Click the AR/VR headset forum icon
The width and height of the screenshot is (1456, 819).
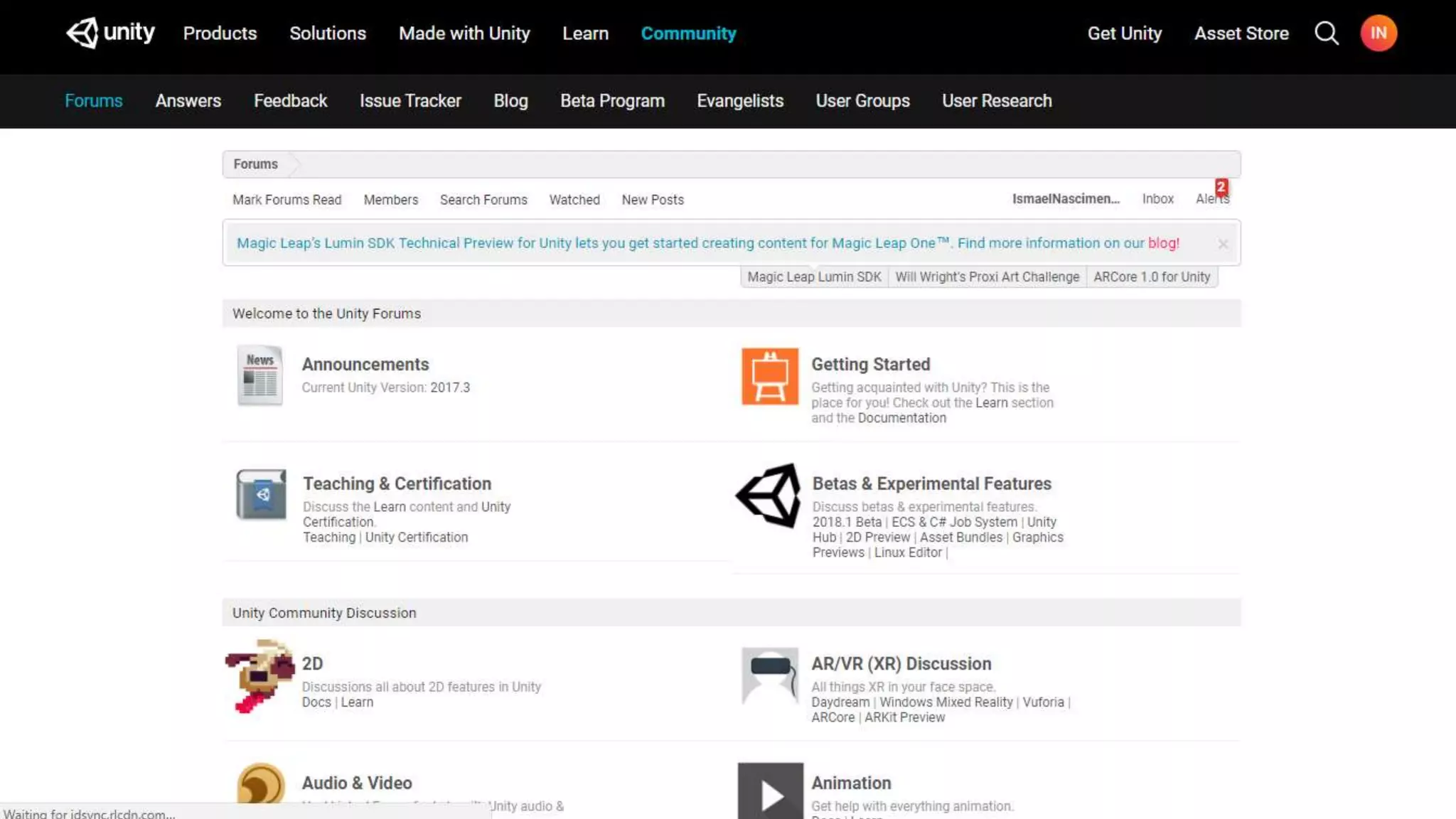click(770, 676)
